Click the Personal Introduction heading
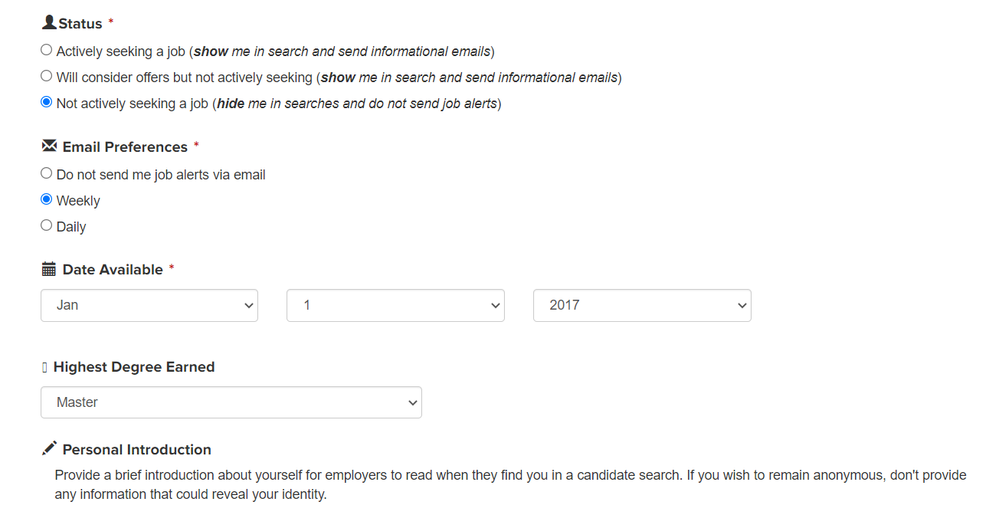Screen dimensions: 999x509 137,449
